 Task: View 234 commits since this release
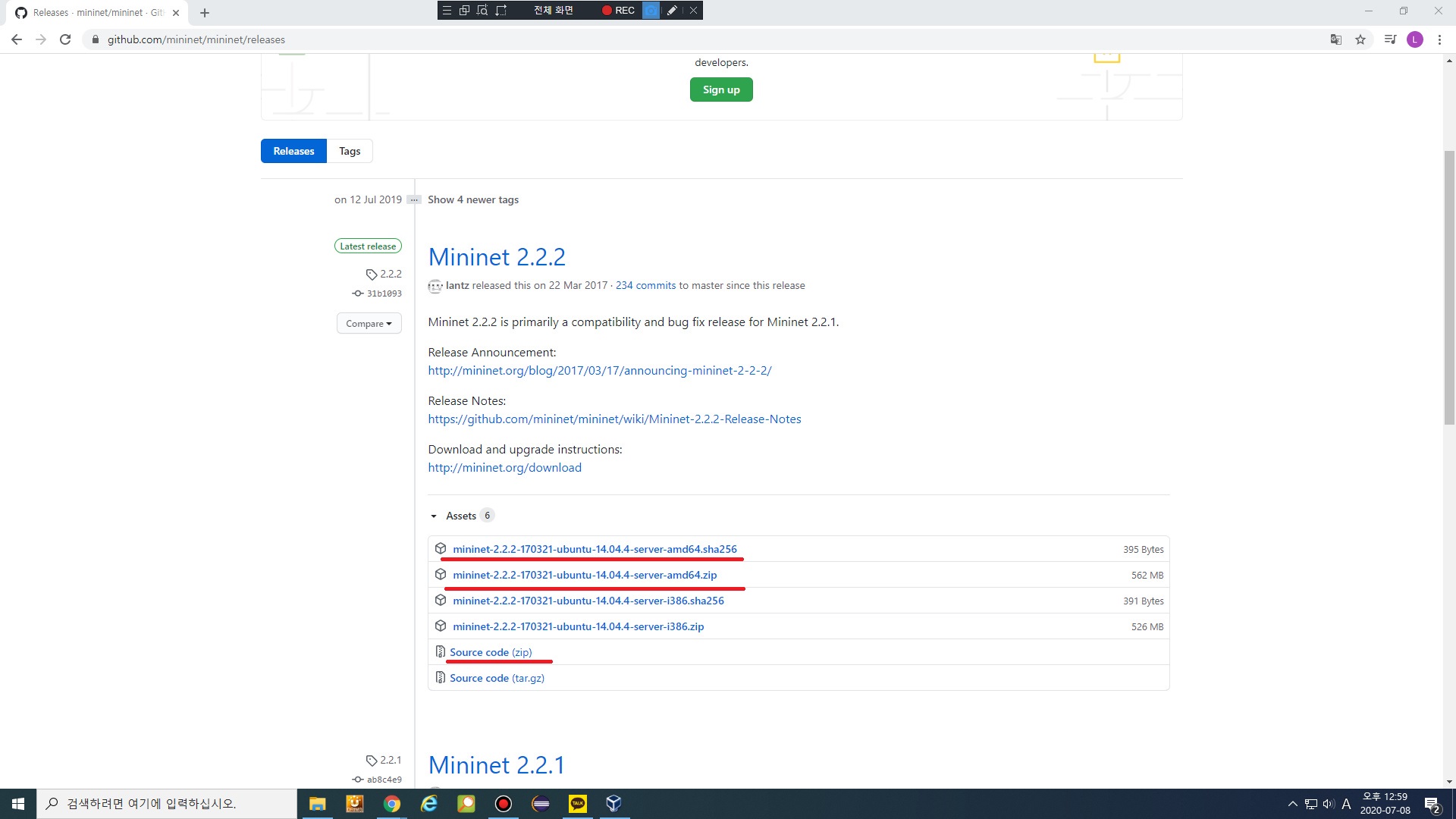point(645,286)
